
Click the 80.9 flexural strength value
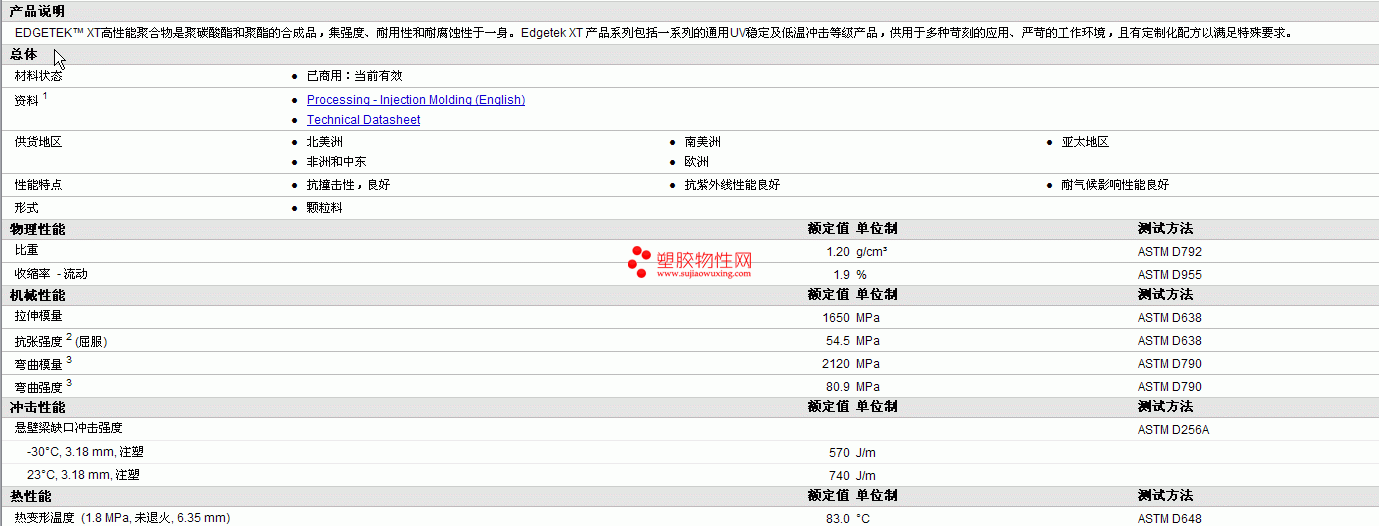[x=838, y=387]
